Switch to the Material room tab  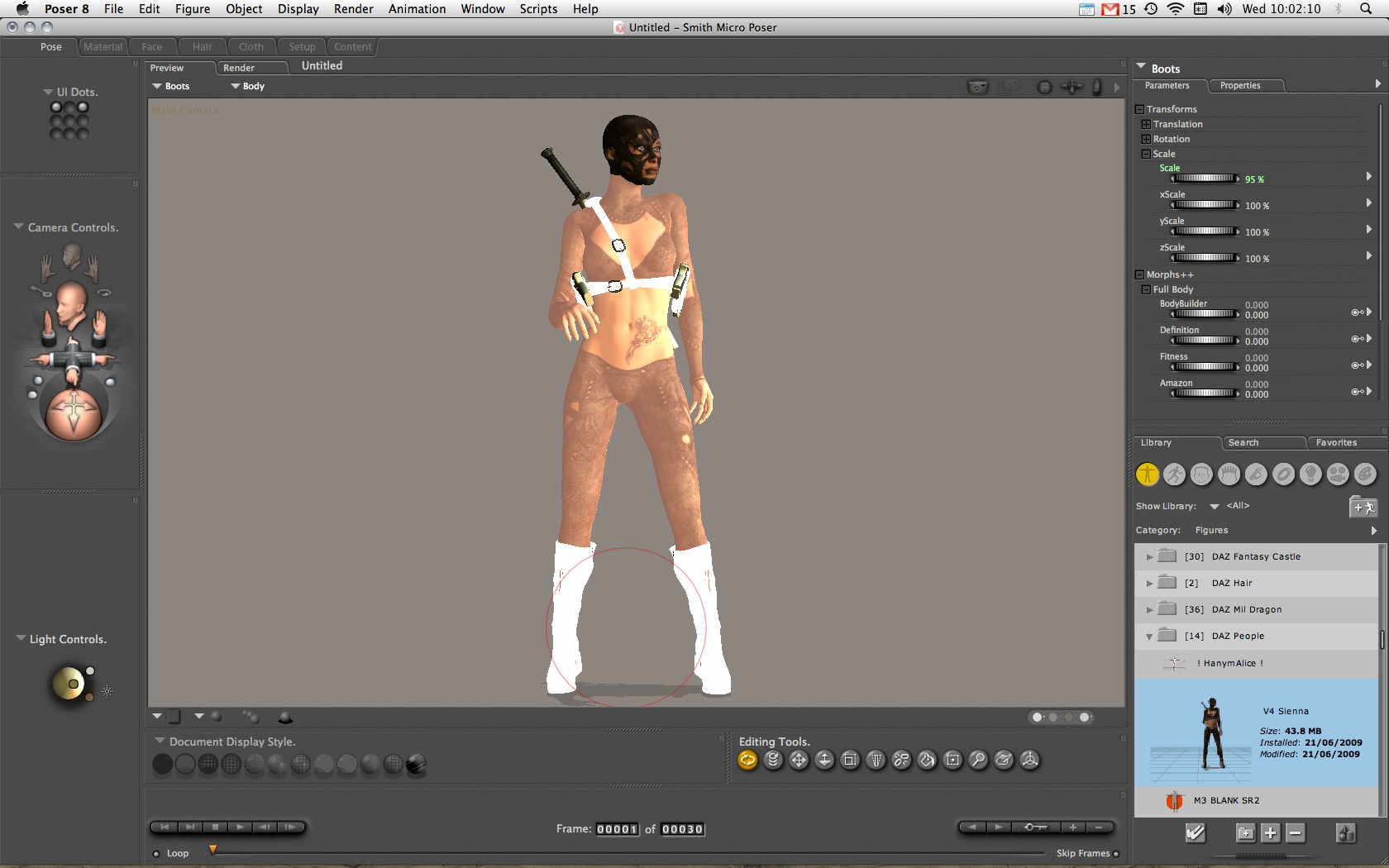103,47
